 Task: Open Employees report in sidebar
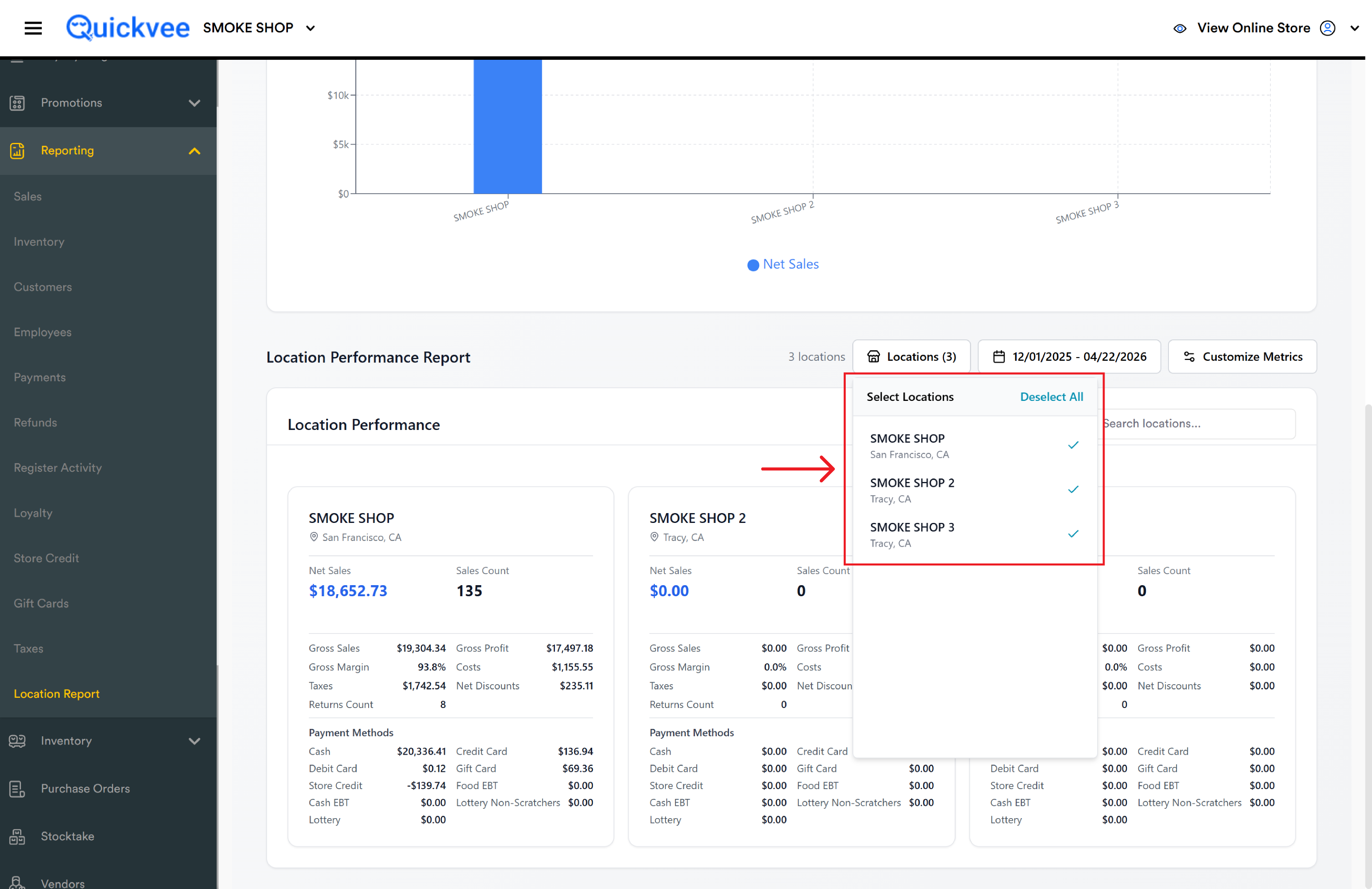point(43,332)
